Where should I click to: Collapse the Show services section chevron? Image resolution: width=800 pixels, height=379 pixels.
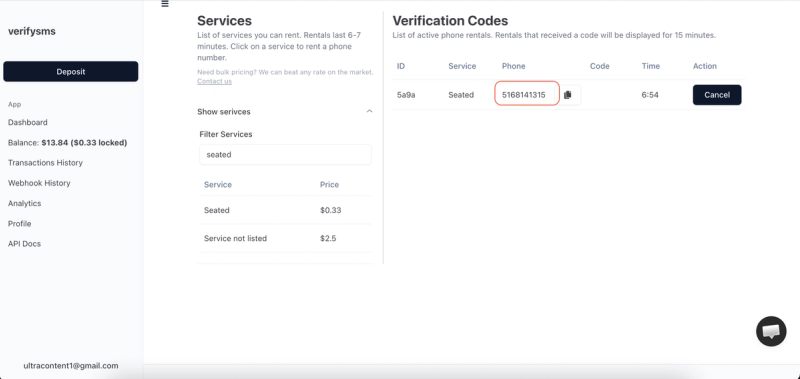coord(369,111)
